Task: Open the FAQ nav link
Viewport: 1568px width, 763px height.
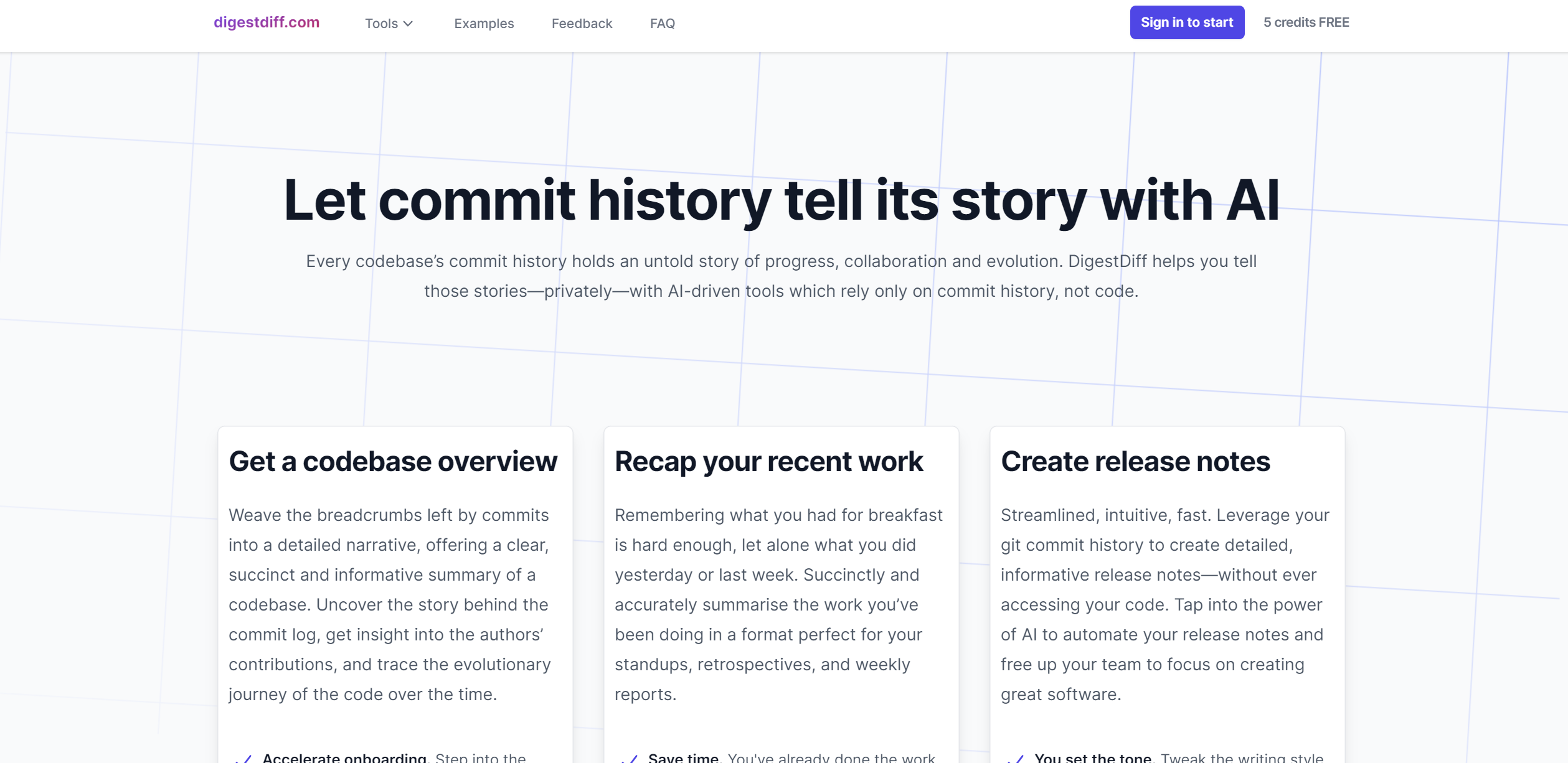Action: (x=662, y=24)
